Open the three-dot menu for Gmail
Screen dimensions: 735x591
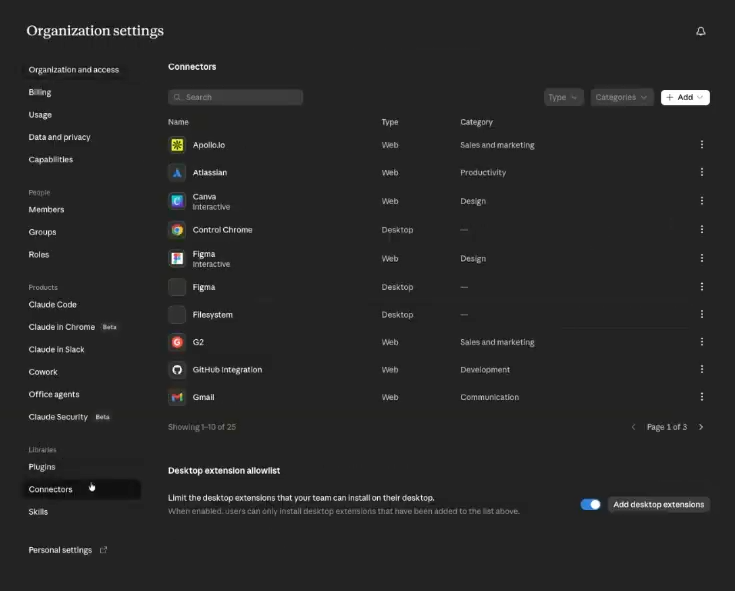[702, 397]
